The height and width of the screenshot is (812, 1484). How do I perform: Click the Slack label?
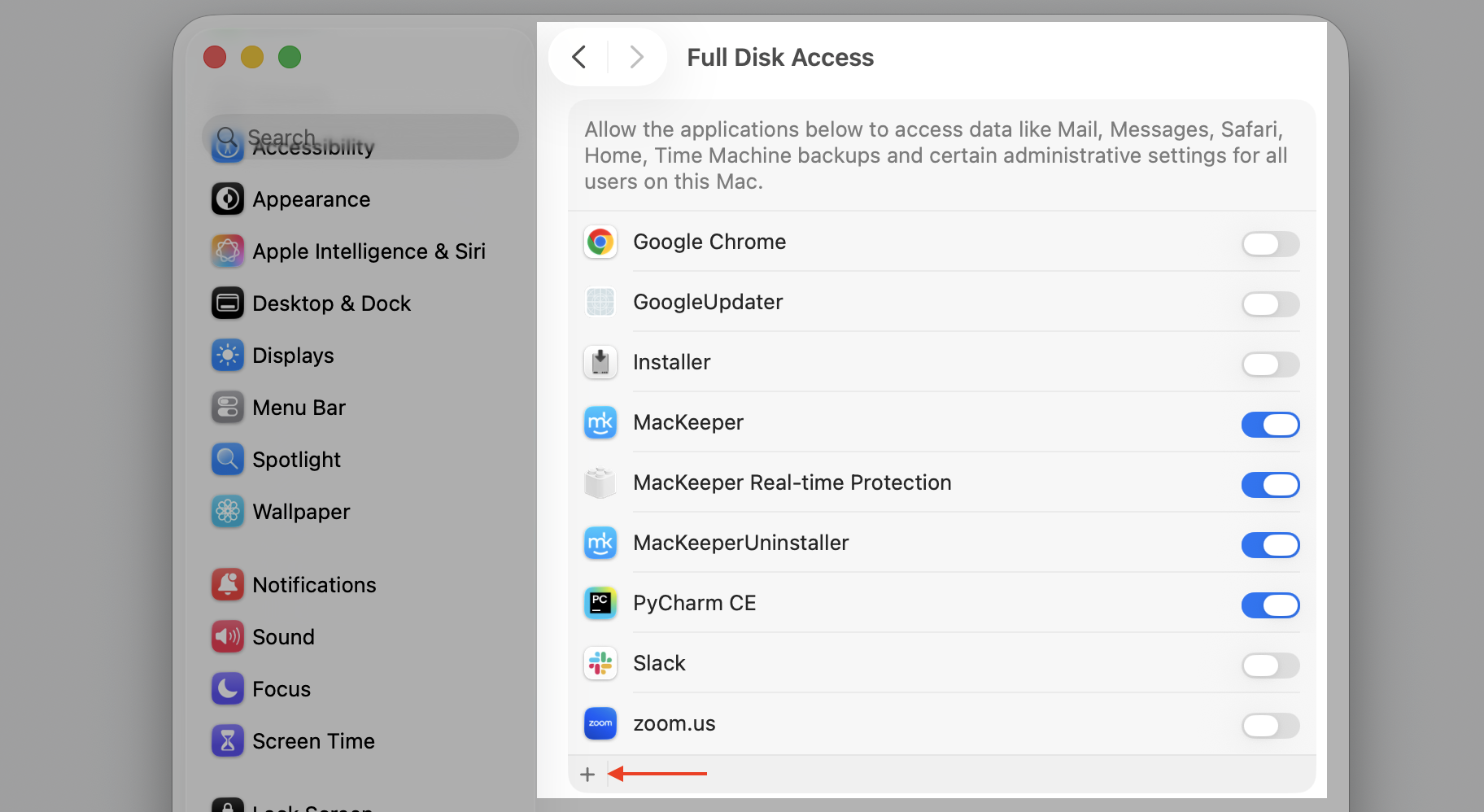tap(659, 663)
